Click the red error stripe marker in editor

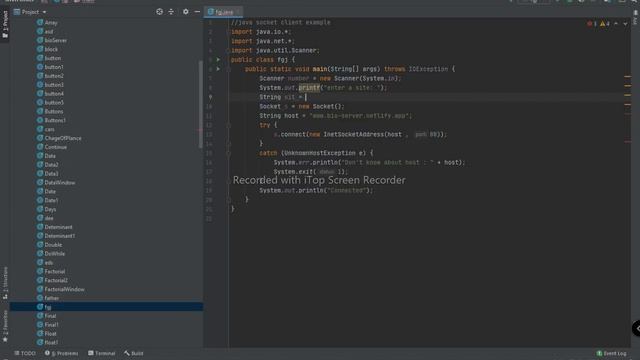click(627, 142)
